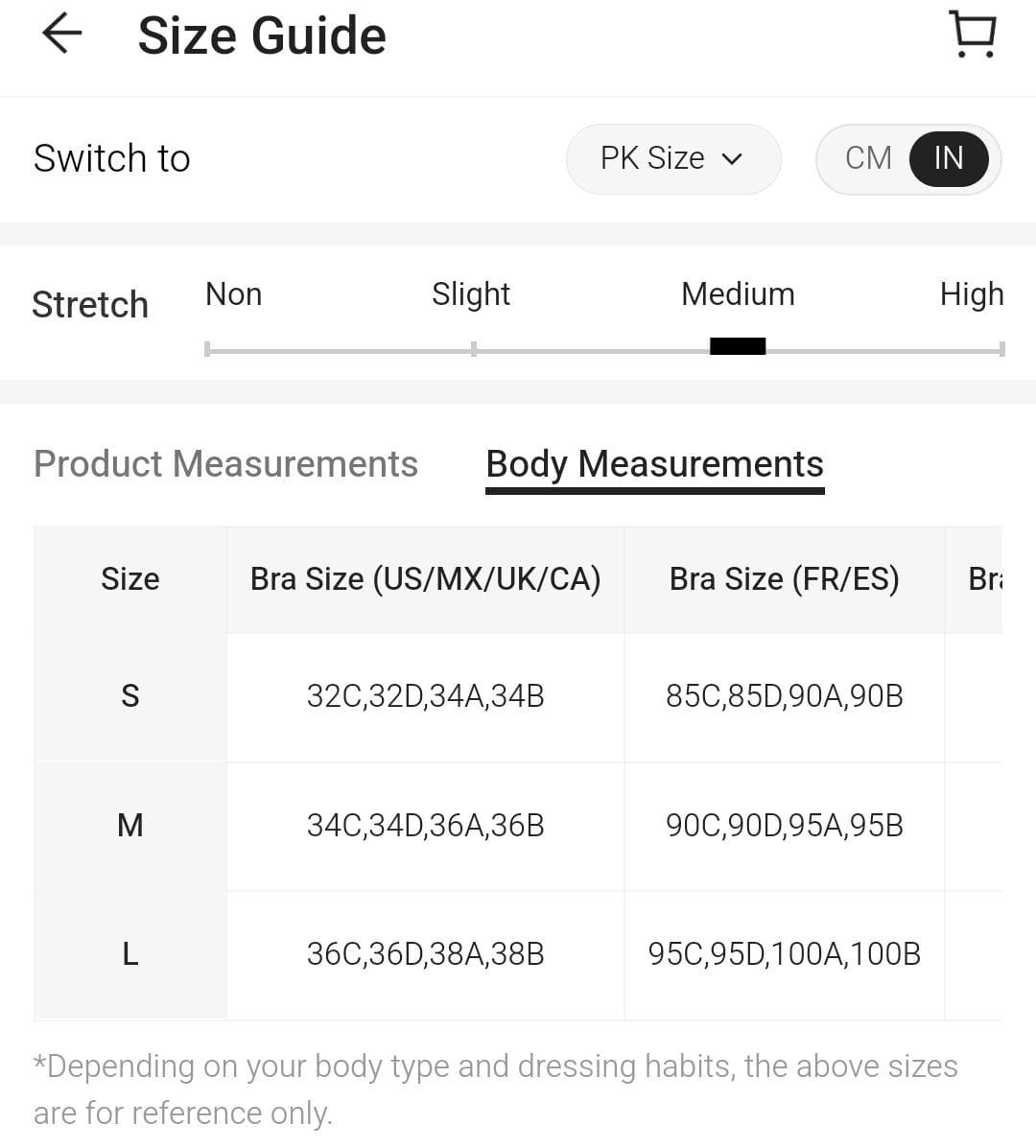
Task: Select the M size row
Action: [130, 826]
